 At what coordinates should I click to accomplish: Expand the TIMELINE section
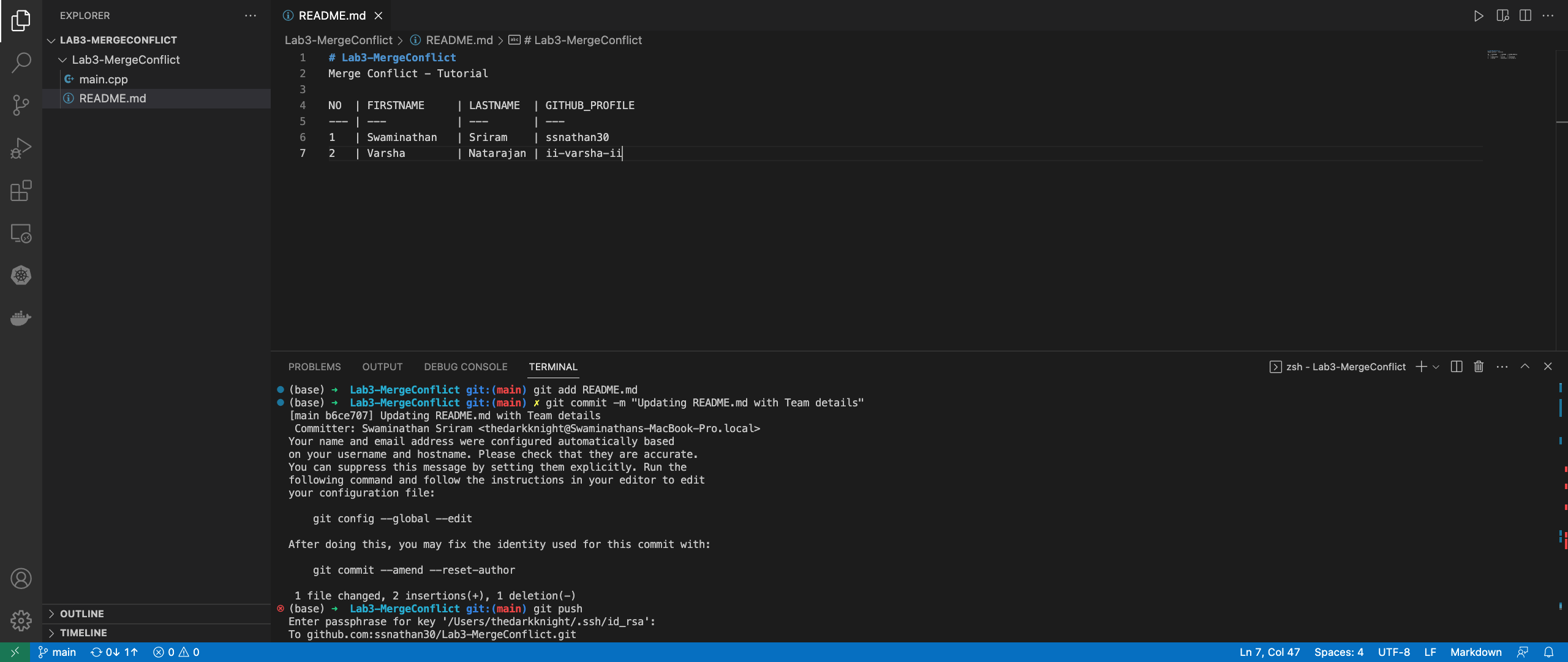157,633
